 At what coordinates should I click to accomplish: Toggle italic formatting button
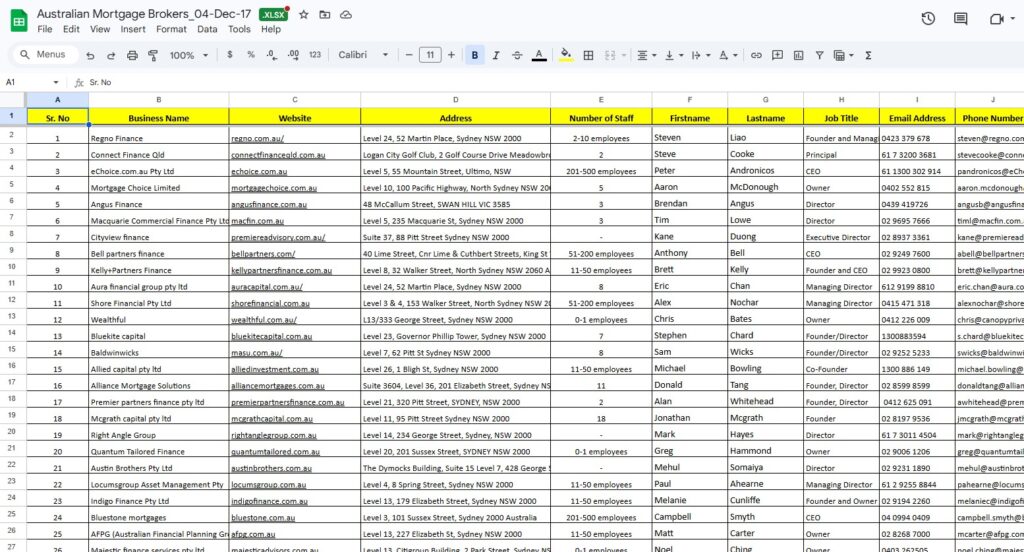point(496,56)
